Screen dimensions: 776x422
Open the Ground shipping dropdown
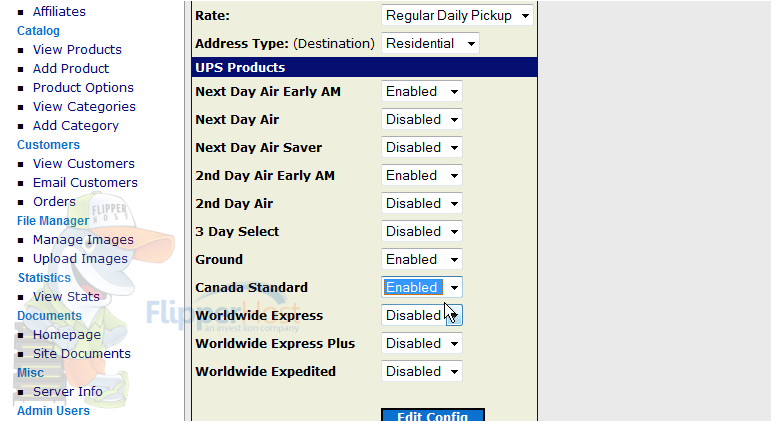point(422,259)
